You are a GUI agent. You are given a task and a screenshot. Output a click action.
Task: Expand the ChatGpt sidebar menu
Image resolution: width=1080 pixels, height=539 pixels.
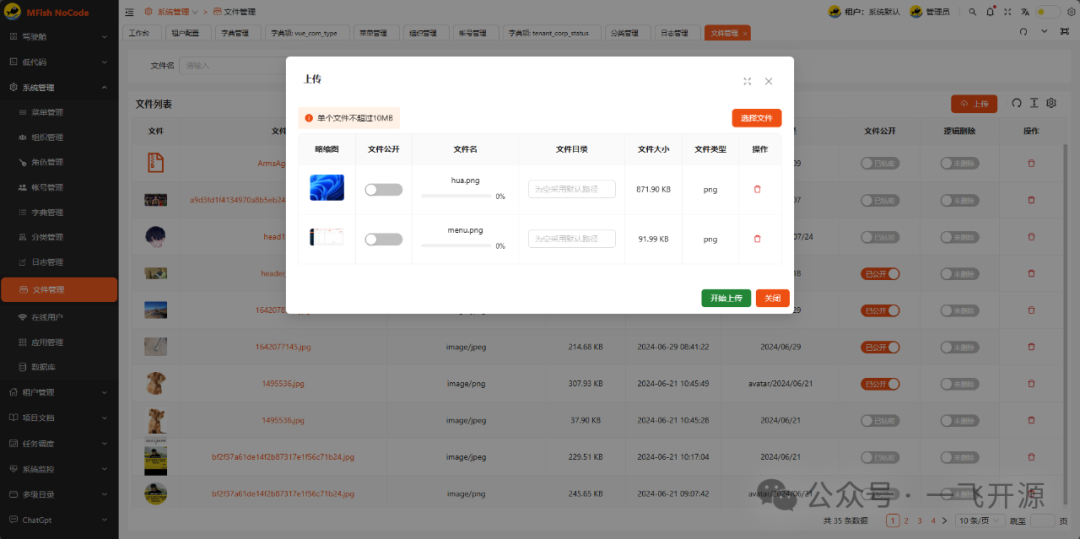[x=59, y=520]
